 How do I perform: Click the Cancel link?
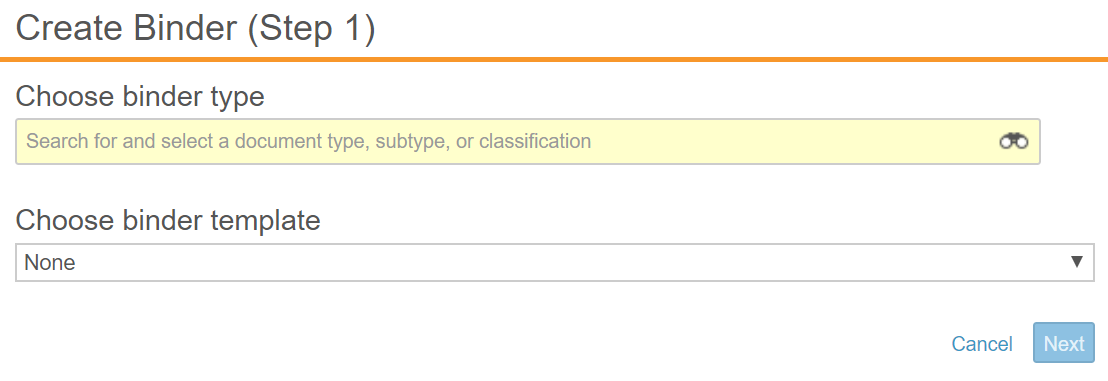pos(982,344)
